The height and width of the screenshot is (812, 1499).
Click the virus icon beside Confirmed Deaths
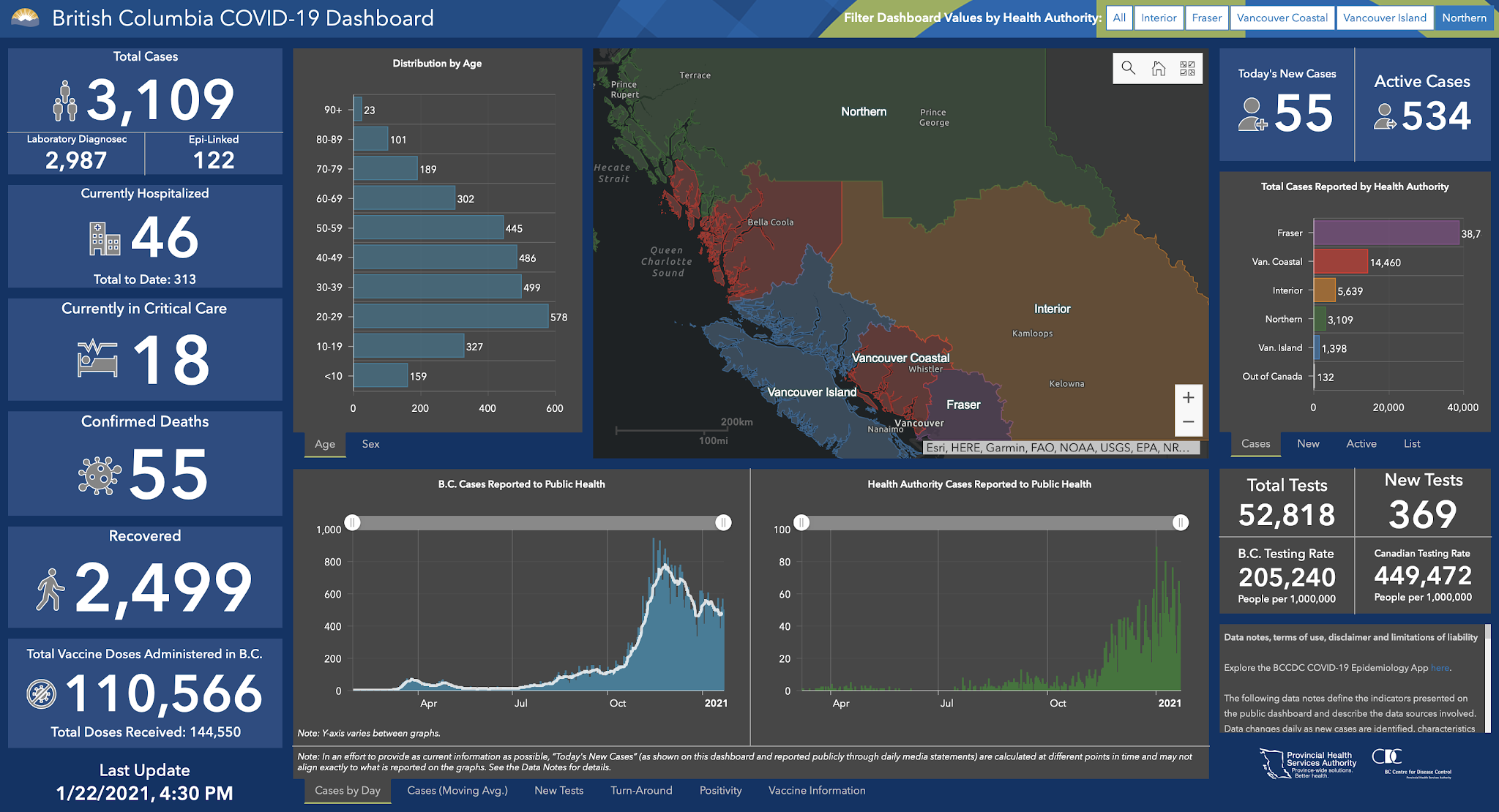click(x=99, y=475)
